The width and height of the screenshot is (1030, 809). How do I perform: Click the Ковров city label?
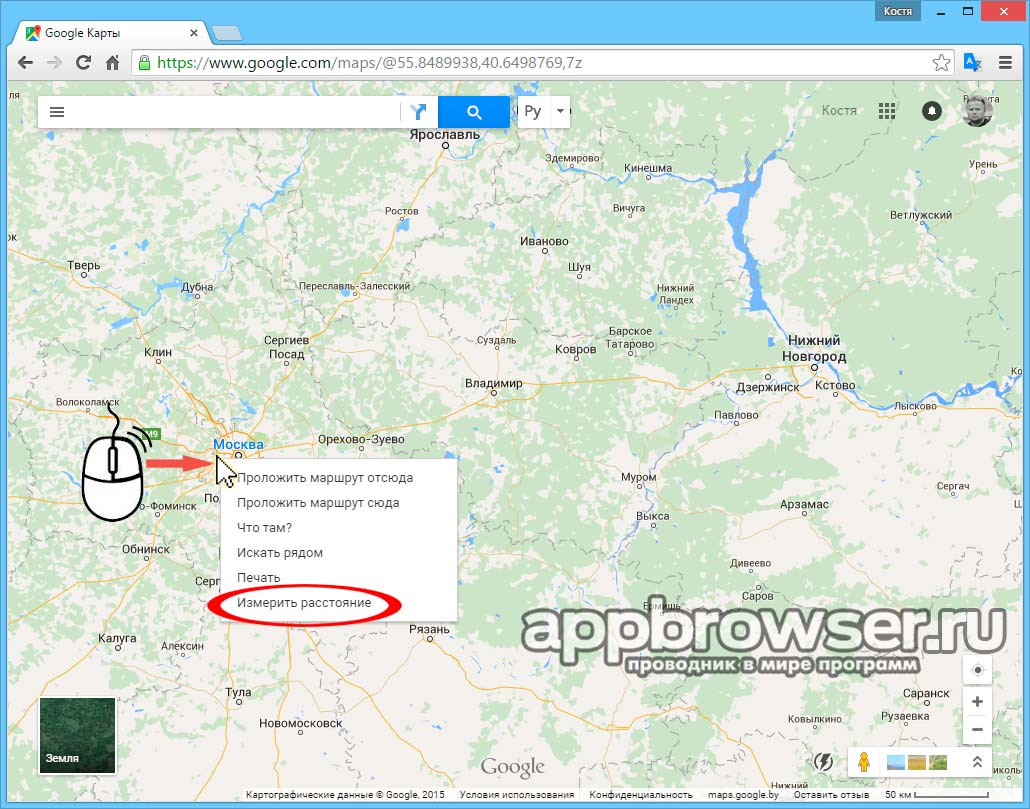[575, 349]
